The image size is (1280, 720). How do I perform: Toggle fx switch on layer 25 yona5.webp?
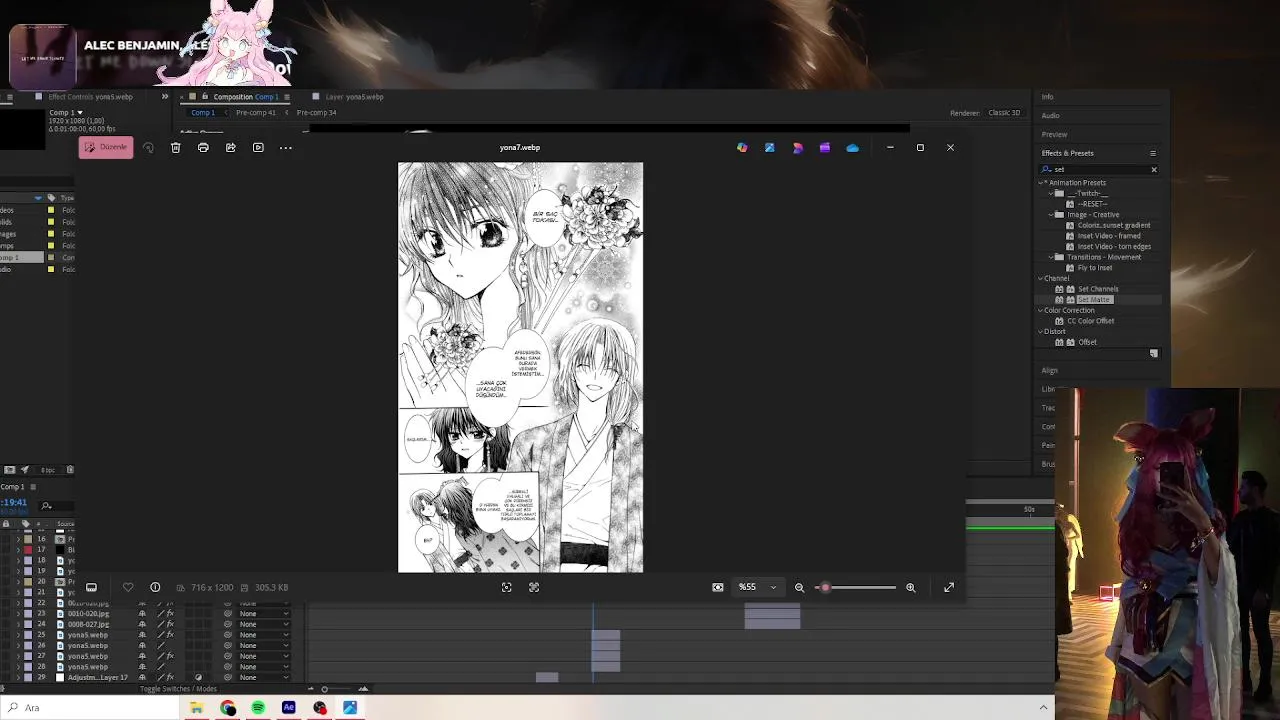170,635
